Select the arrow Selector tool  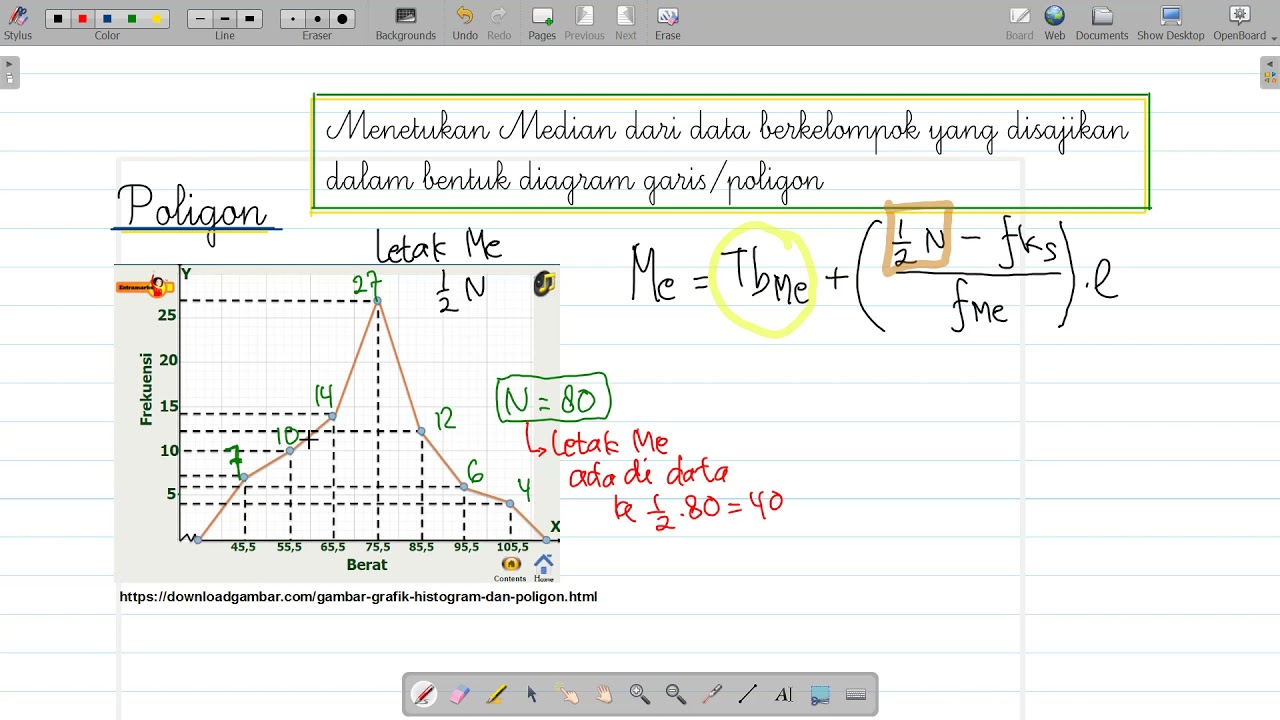(532, 694)
